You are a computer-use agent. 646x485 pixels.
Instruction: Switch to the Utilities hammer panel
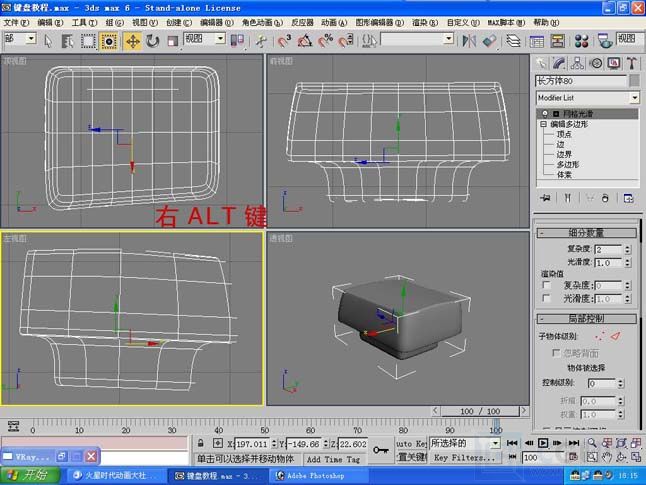(x=632, y=63)
